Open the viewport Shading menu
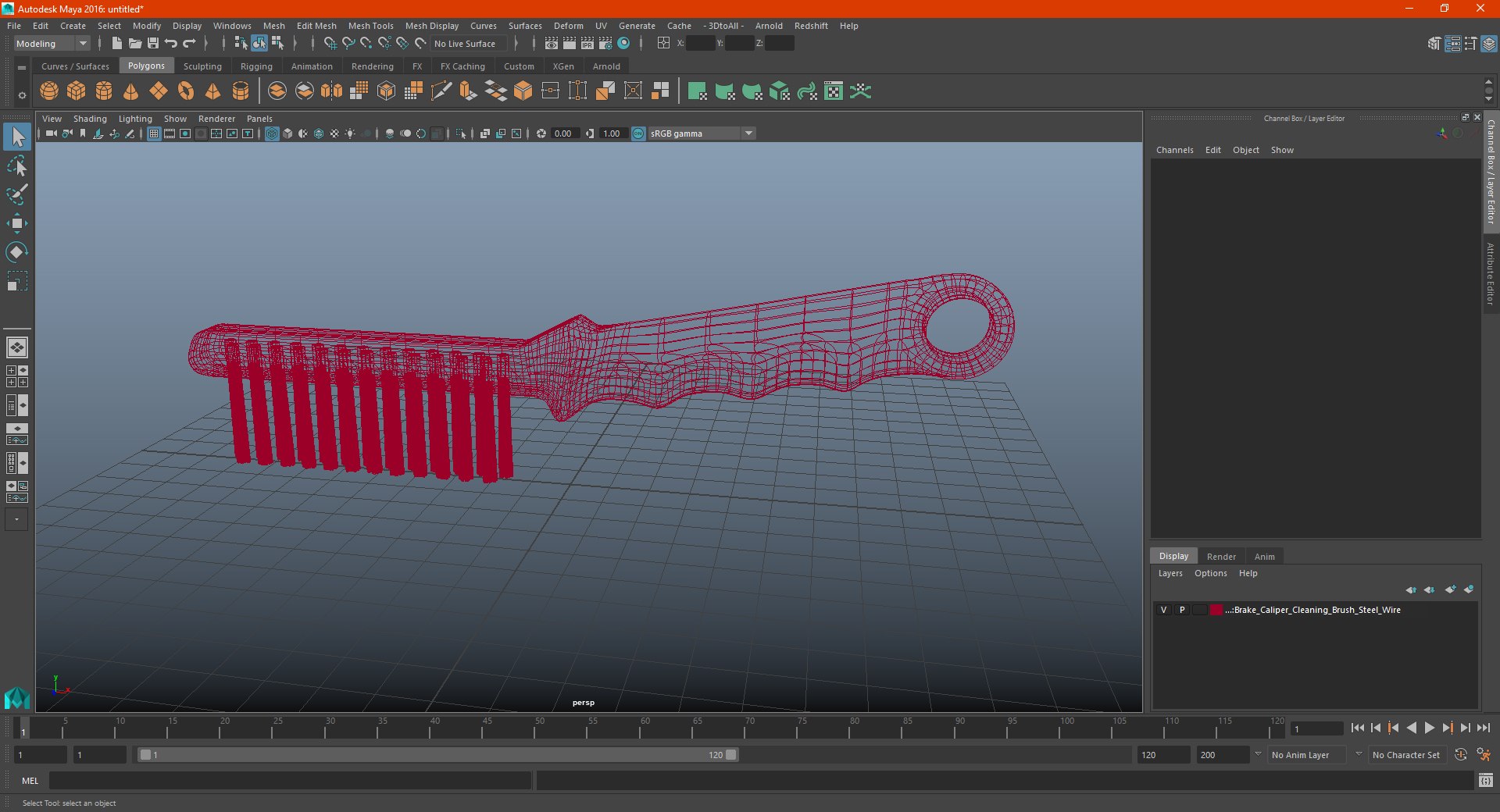The image size is (1500, 812). pyautogui.click(x=90, y=119)
